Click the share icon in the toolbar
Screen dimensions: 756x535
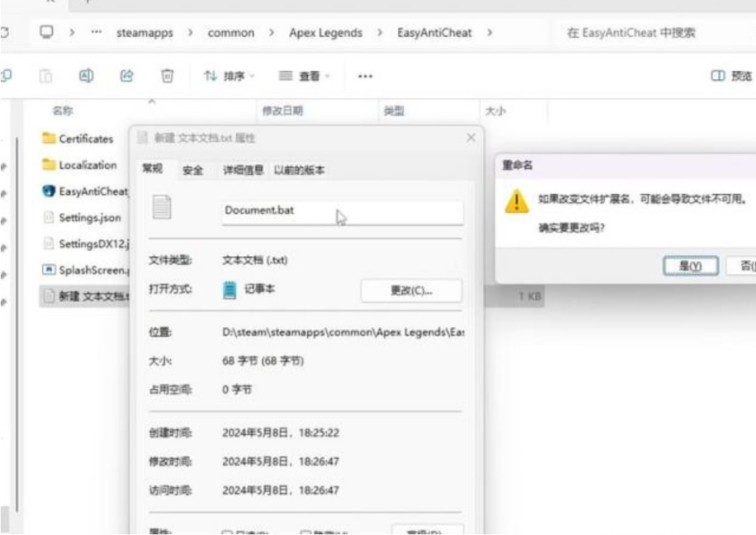coord(127,76)
